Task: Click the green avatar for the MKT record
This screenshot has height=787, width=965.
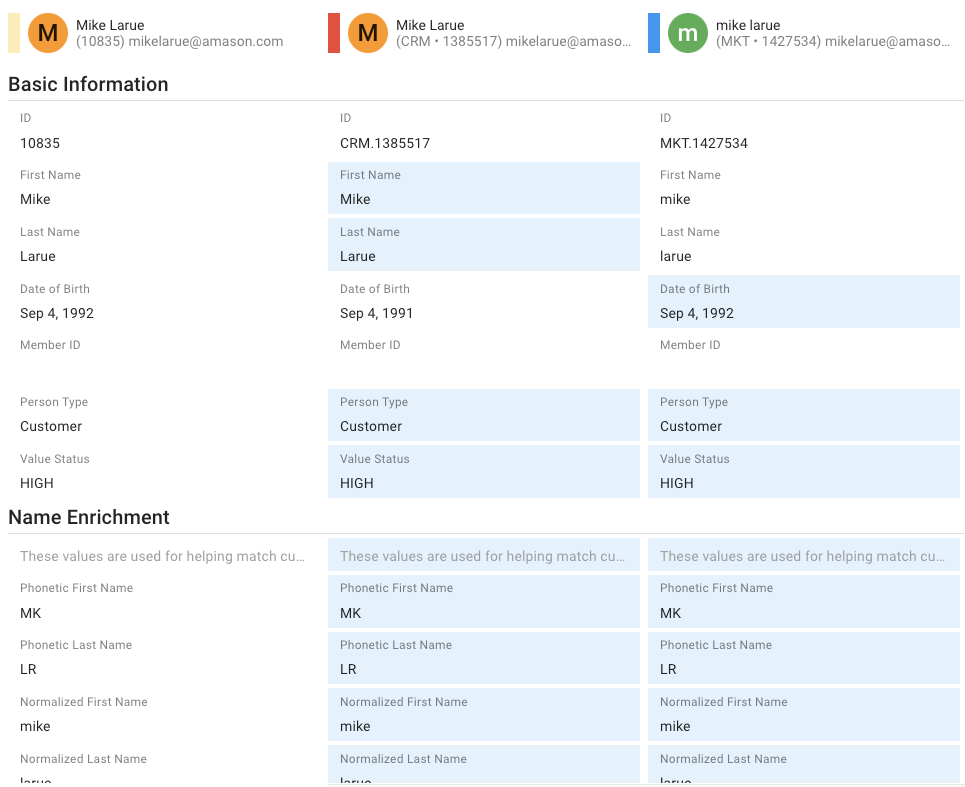Action: pos(688,33)
